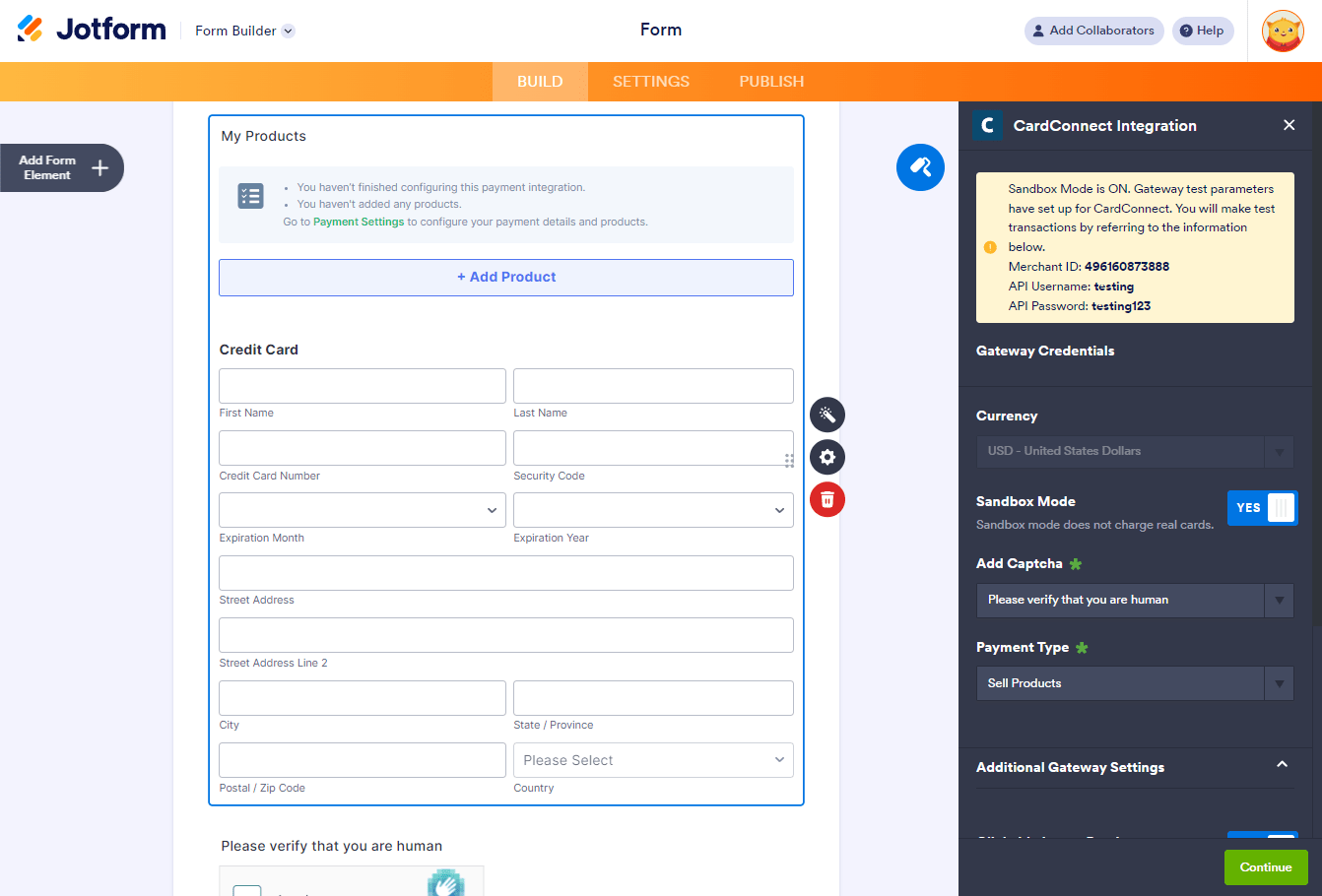Open the Help menu
Viewport: 1322px width, 896px height.
click(1202, 31)
